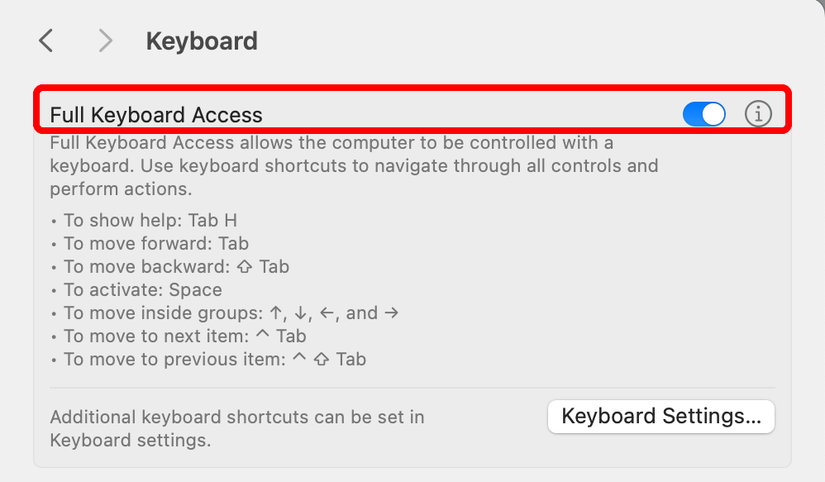The height and width of the screenshot is (482, 825).
Task: Click the Keyboard page title
Action: pyautogui.click(x=201, y=41)
